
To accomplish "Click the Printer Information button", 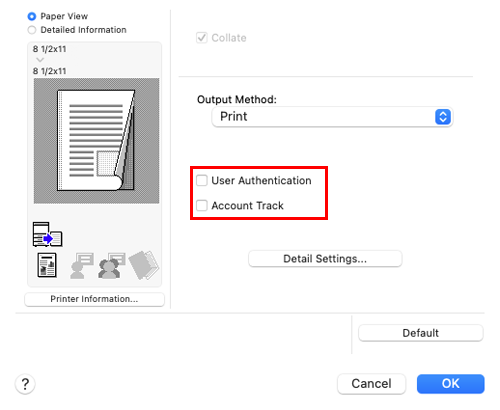I will pos(94,299).
